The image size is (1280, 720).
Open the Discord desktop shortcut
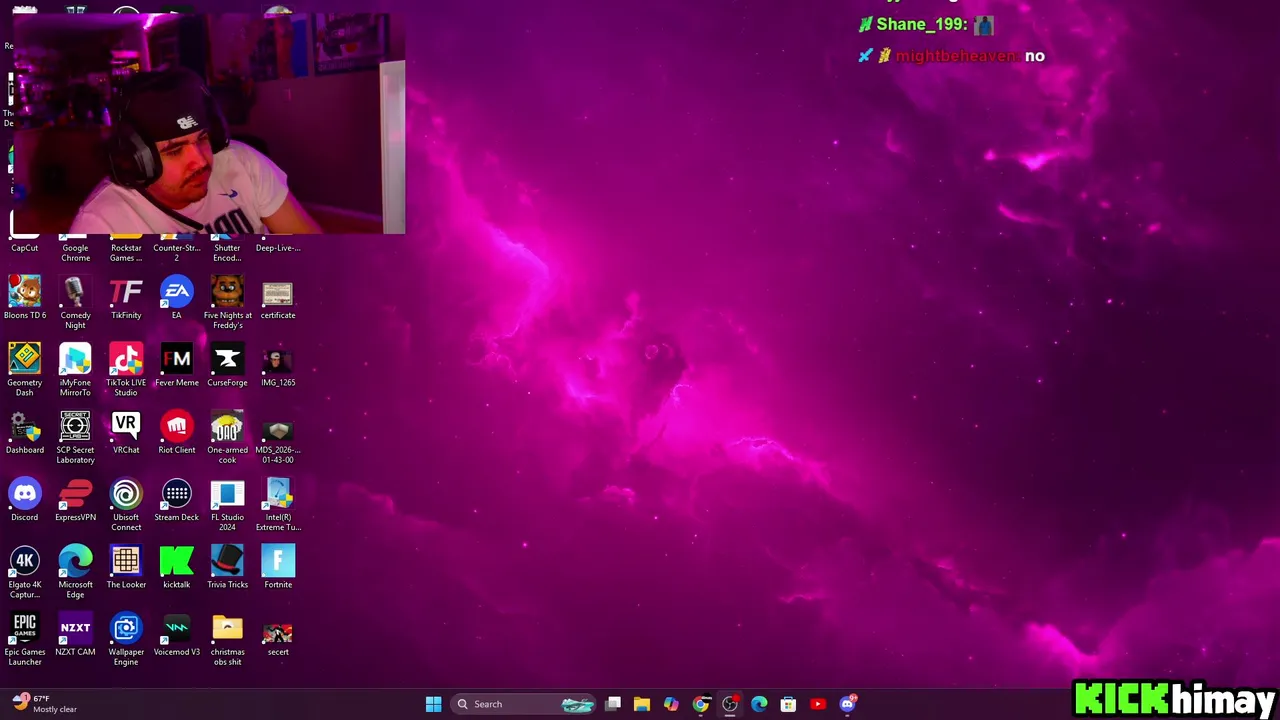point(25,500)
